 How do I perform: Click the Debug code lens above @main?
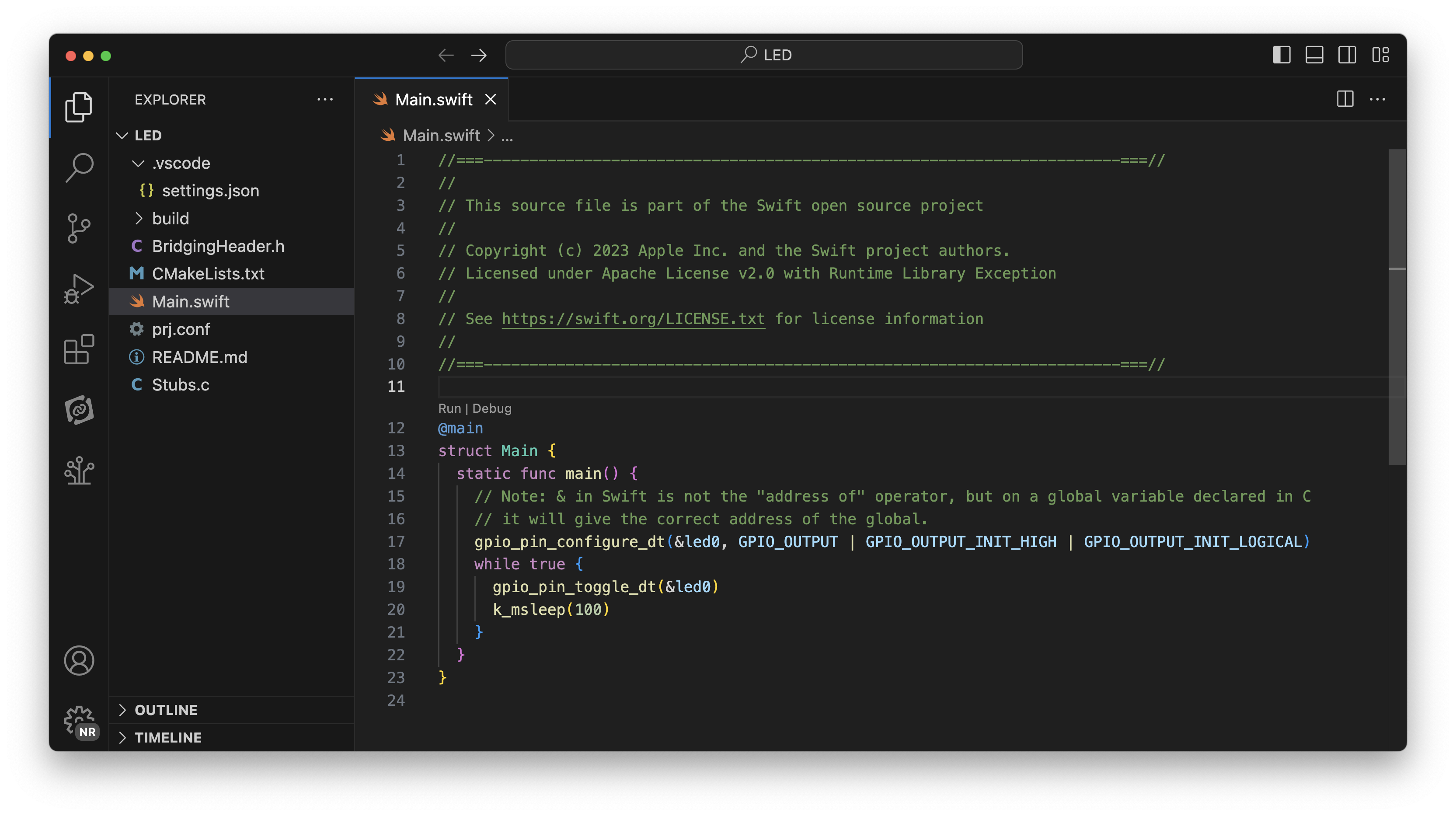point(492,408)
